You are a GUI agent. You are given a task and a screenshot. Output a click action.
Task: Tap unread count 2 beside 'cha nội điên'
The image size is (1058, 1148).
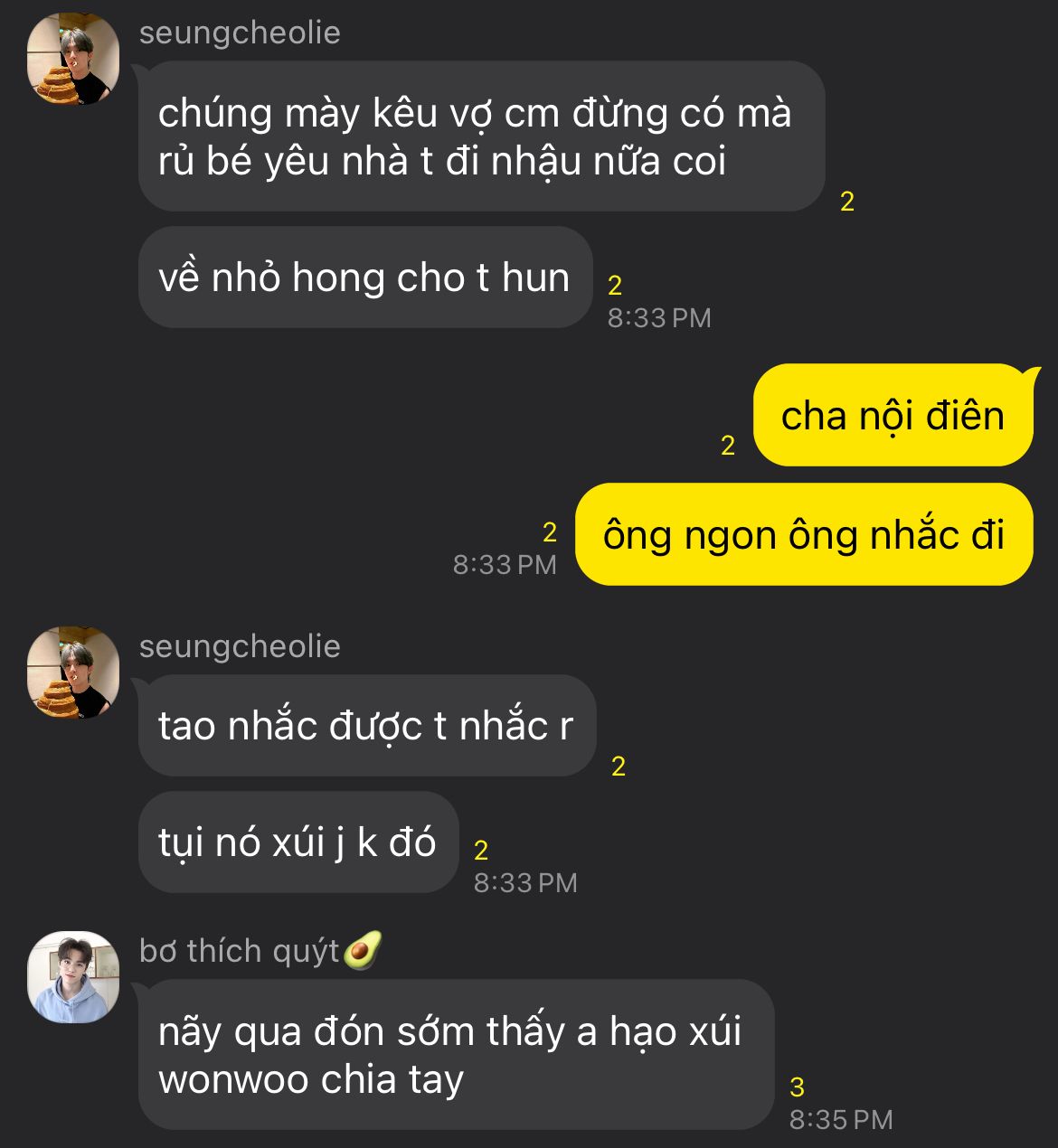[x=728, y=445]
